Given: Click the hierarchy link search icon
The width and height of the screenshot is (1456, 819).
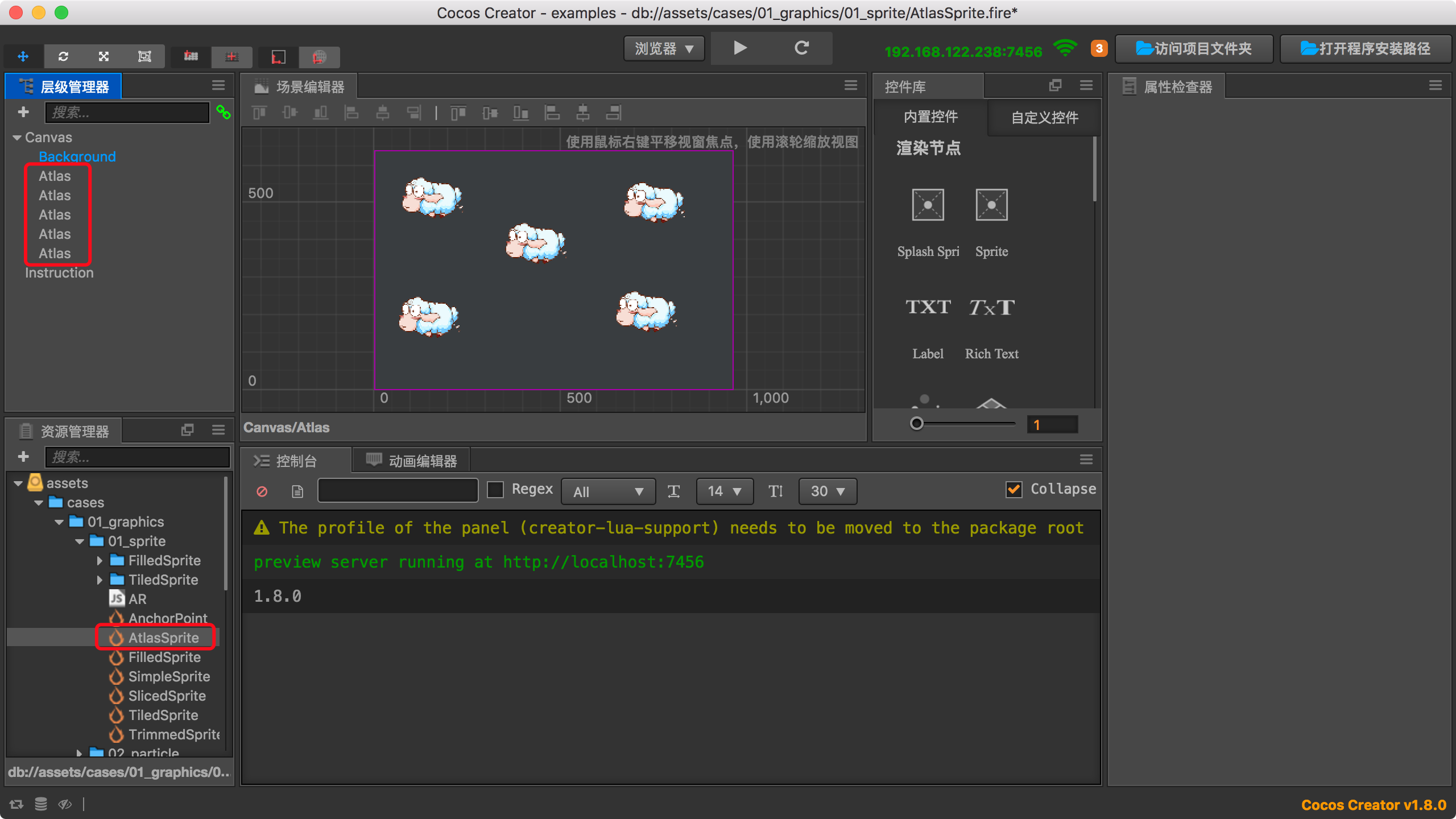Looking at the screenshot, I should (223, 113).
